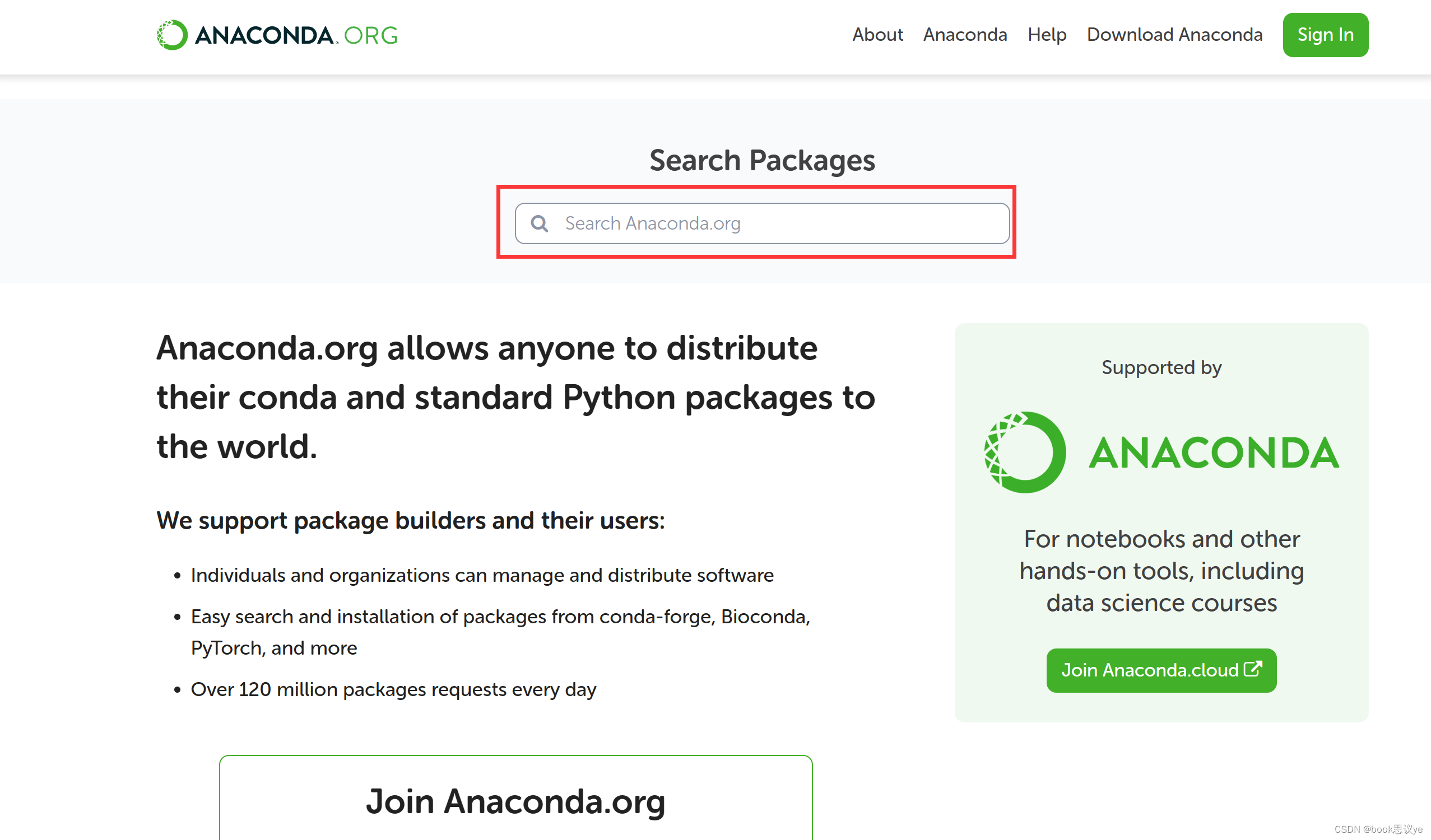
Task: Open the Download Anaconda link
Action: [x=1174, y=35]
